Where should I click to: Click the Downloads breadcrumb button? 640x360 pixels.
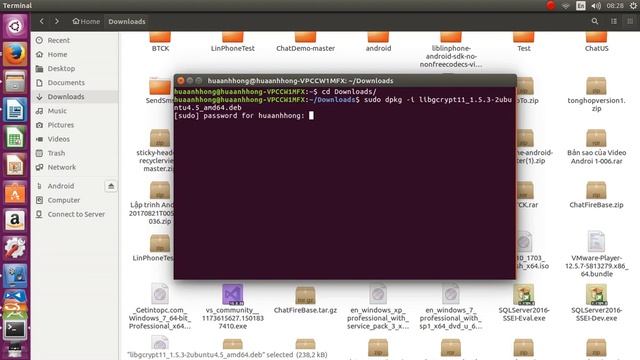127,21
